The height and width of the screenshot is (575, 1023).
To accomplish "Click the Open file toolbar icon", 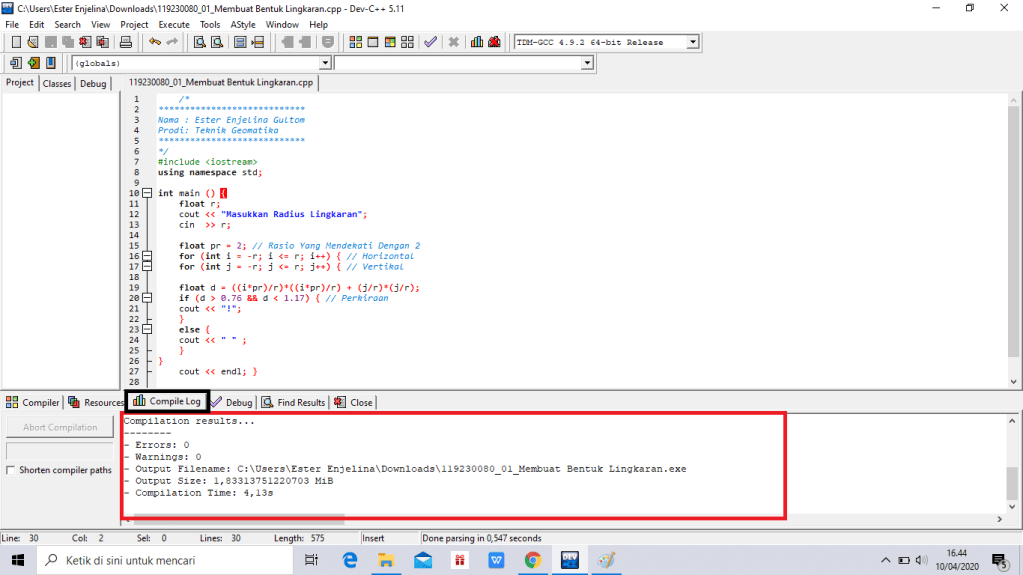I will click(x=33, y=42).
